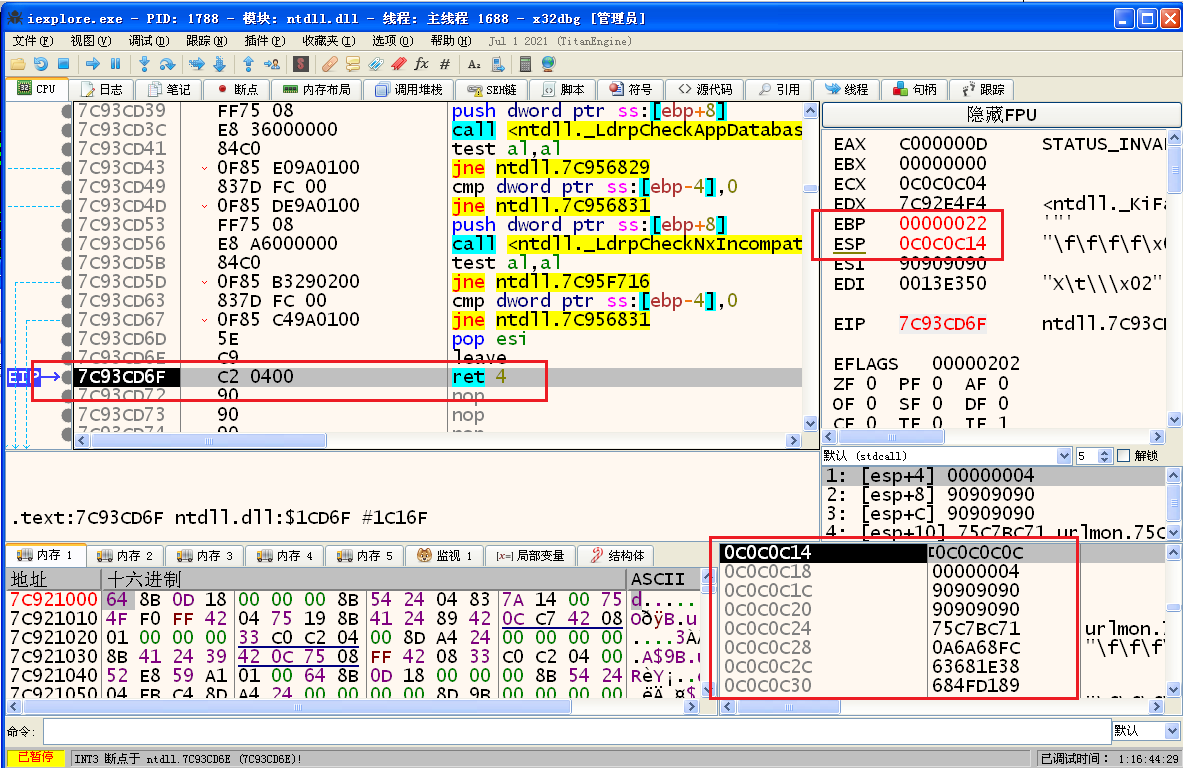Switch to the 内存布局 tab

317,89
